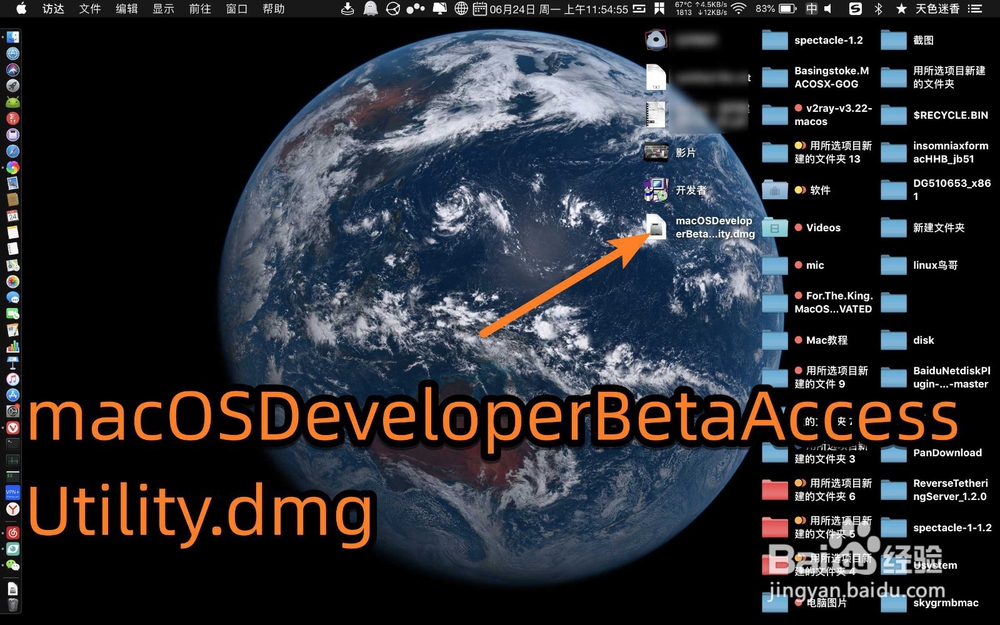Click the 天色迷香 user name
The image size is (1000, 625).
coord(938,9)
